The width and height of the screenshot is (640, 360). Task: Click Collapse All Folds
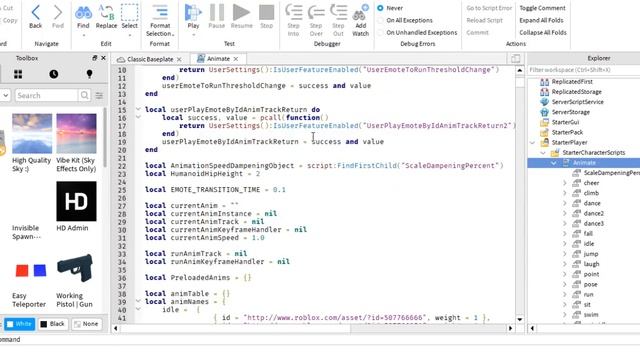pyautogui.click(x=543, y=32)
